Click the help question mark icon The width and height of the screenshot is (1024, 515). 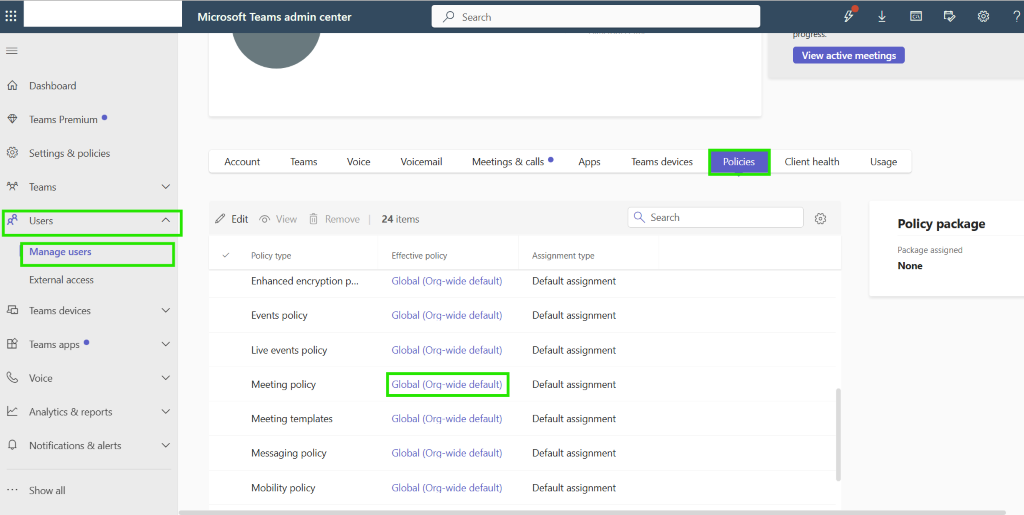click(x=1017, y=17)
